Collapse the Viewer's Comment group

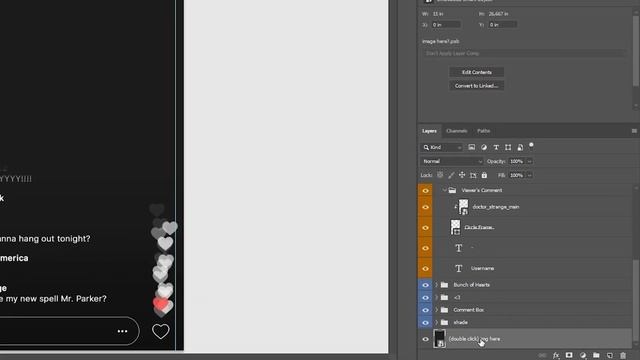tap(444, 190)
